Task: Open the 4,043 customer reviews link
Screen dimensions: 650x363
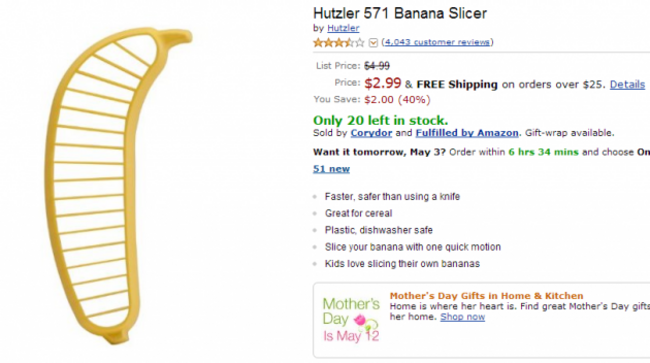Action: pos(437,42)
